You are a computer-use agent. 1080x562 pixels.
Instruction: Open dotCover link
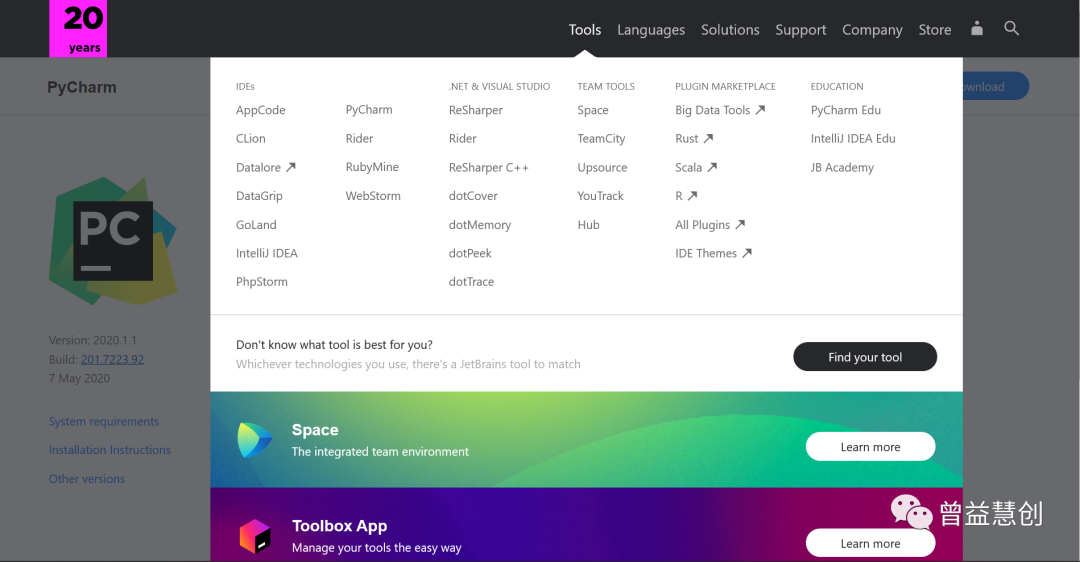(473, 196)
